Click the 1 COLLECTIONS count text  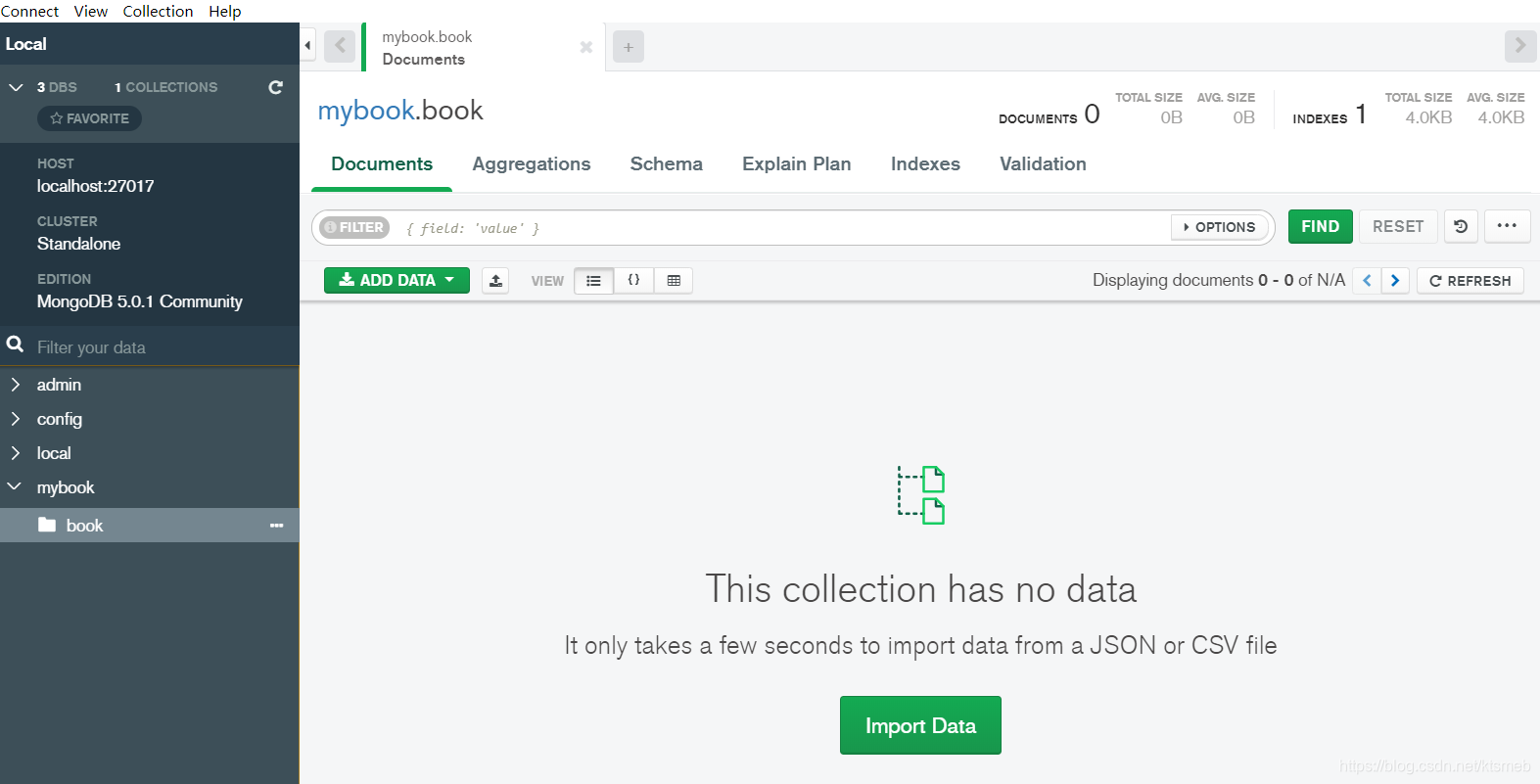coord(166,87)
